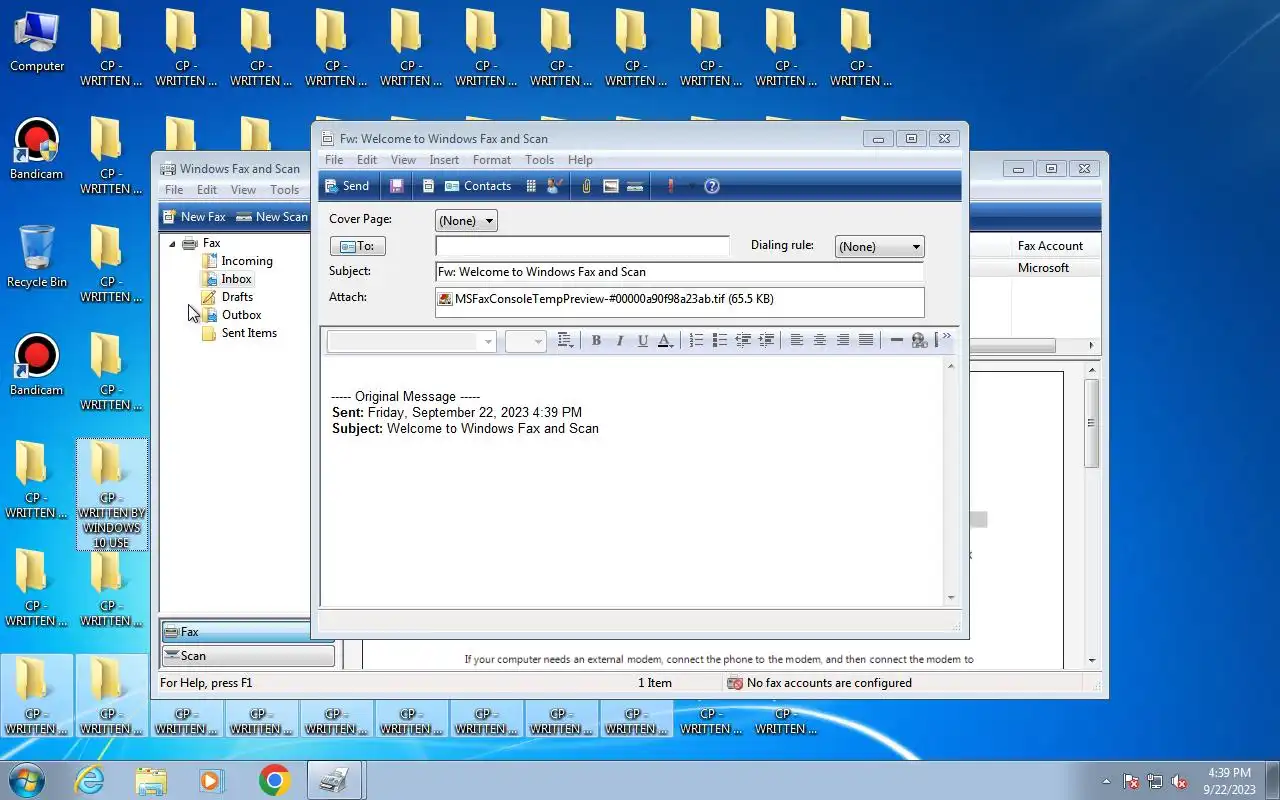This screenshot has height=800, width=1280.
Task: Click the Insert Picture toolbar icon
Action: coord(611,186)
